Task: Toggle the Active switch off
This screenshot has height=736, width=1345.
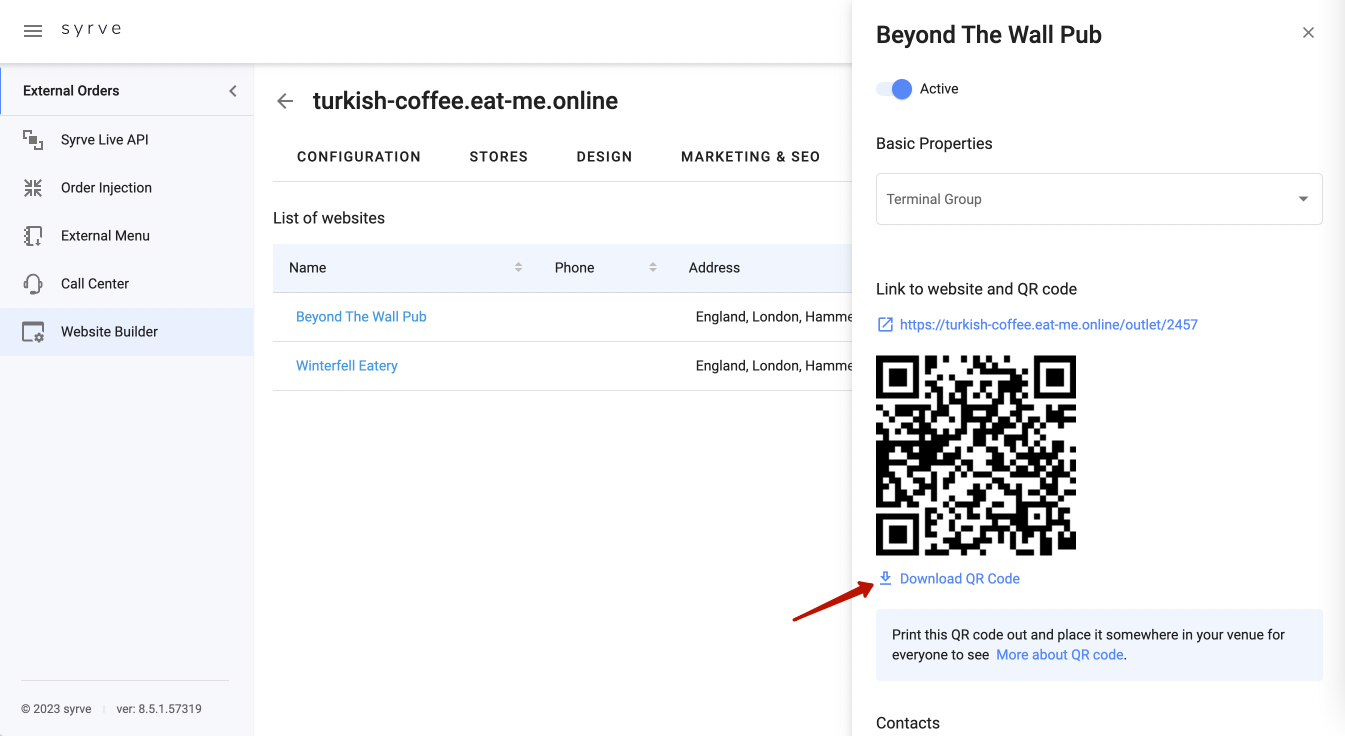Action: (895, 89)
